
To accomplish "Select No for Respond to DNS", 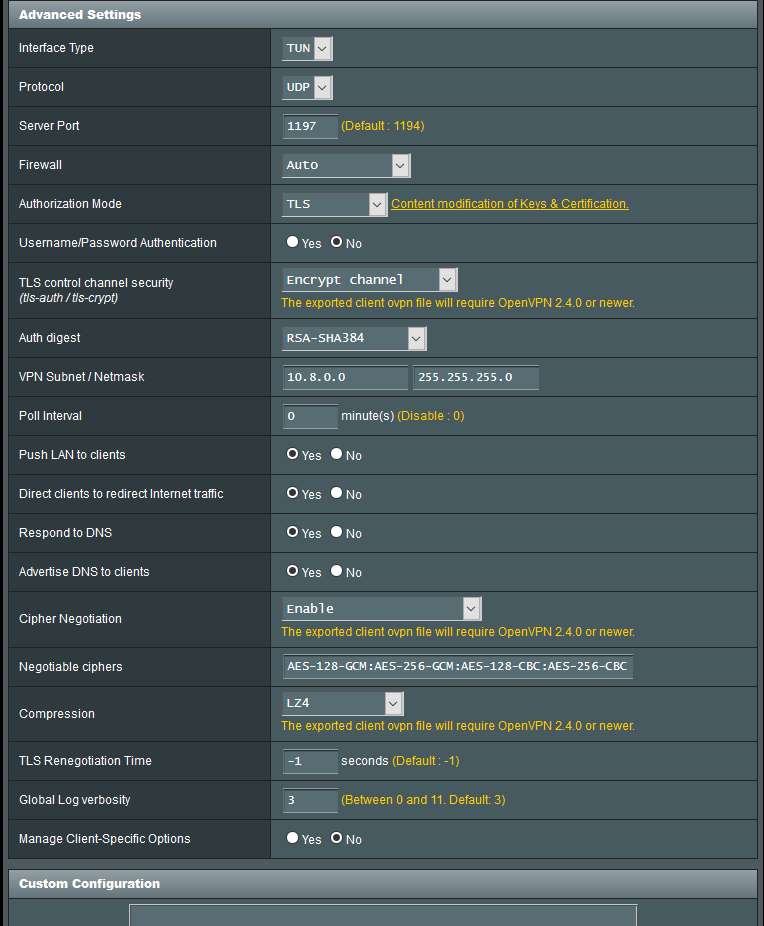I will pos(337,532).
